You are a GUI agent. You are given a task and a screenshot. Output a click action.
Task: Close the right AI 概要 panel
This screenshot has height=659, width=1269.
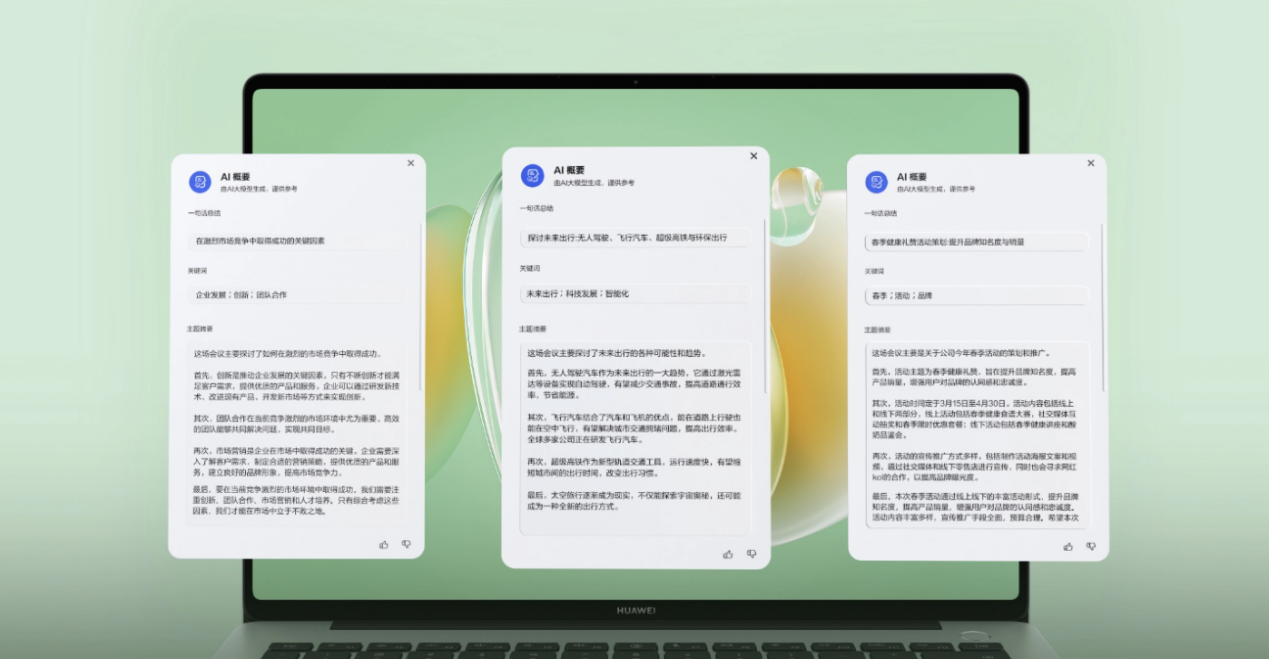1090,163
